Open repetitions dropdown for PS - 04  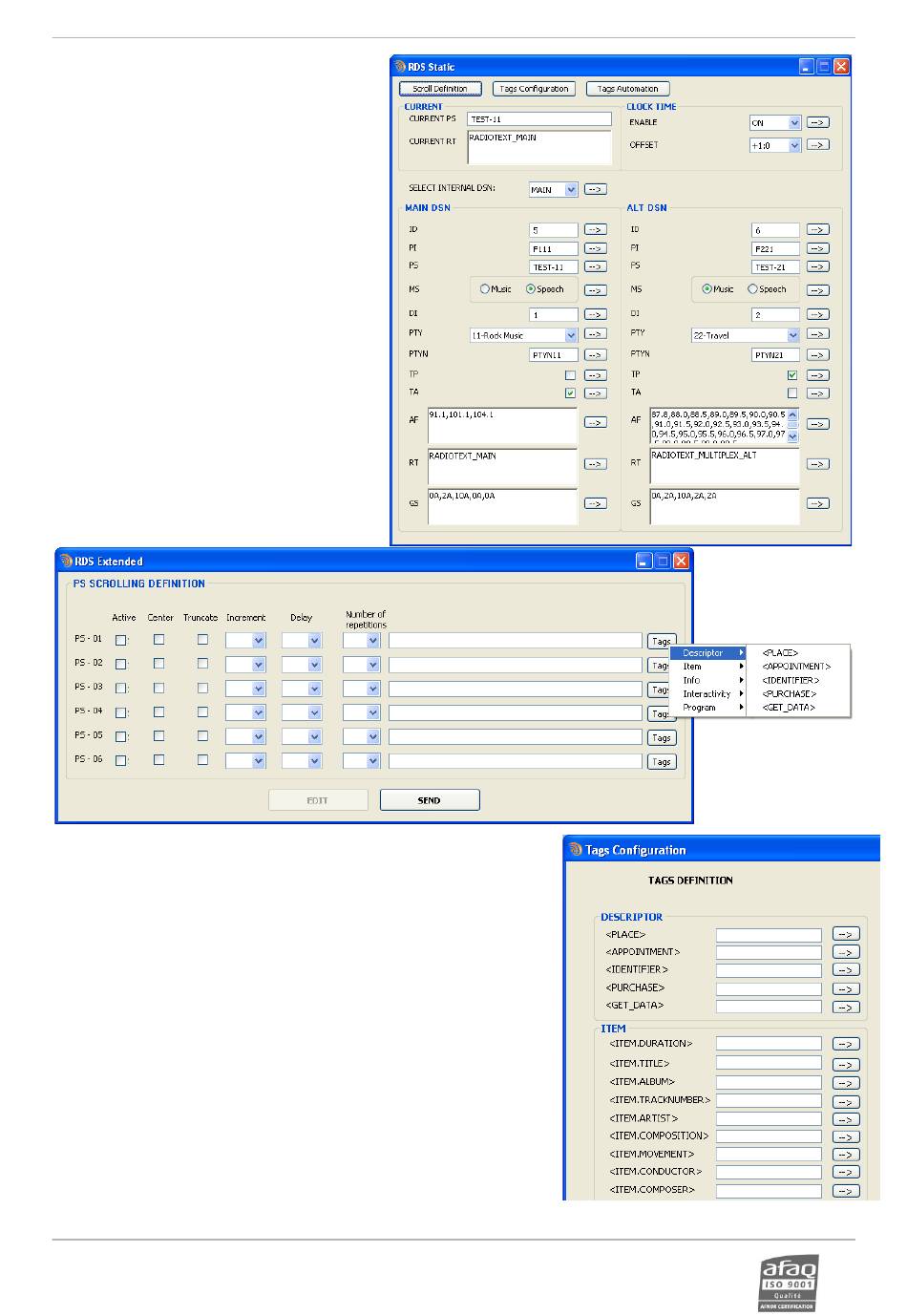(x=373, y=713)
